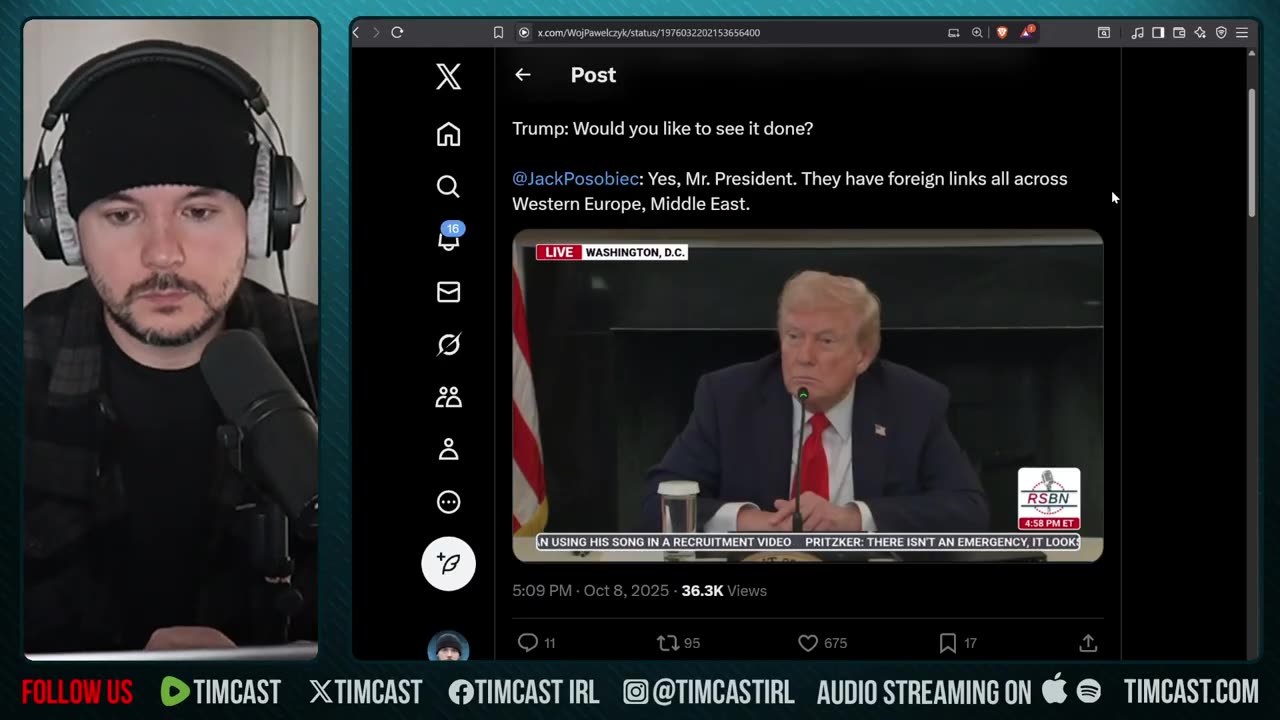The image size is (1280, 720).
Task: Open Notifications bell with 16 badge
Action: (449, 238)
